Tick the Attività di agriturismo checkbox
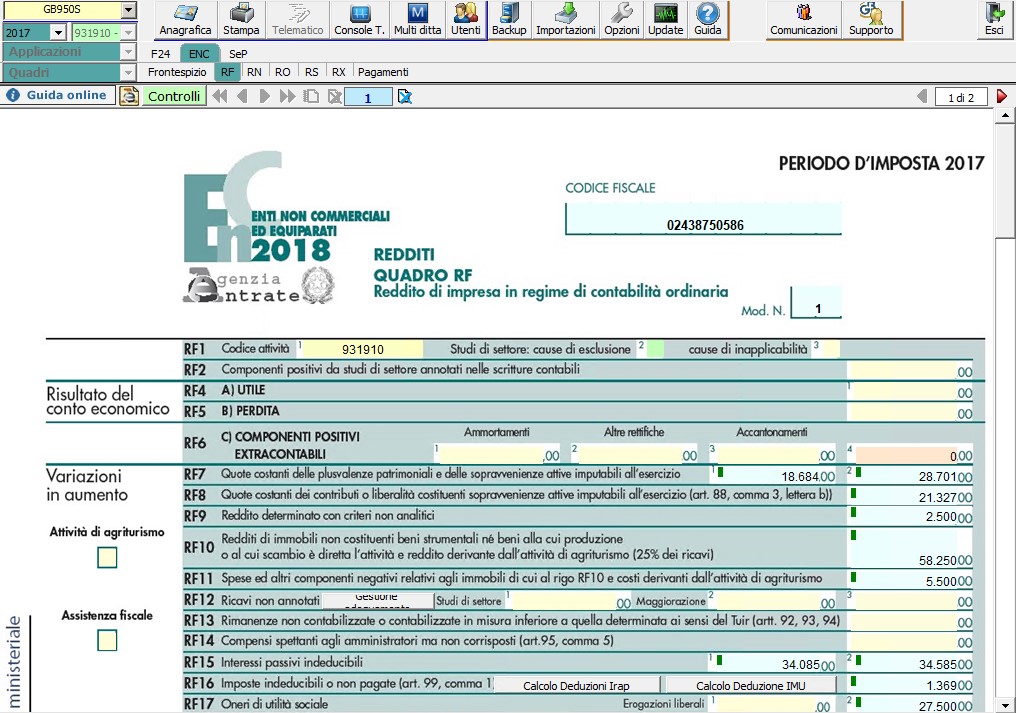 click(x=107, y=557)
